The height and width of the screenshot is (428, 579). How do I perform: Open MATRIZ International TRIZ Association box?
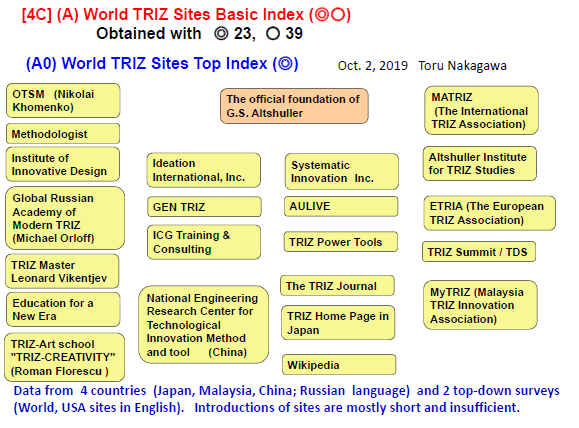coord(482,110)
